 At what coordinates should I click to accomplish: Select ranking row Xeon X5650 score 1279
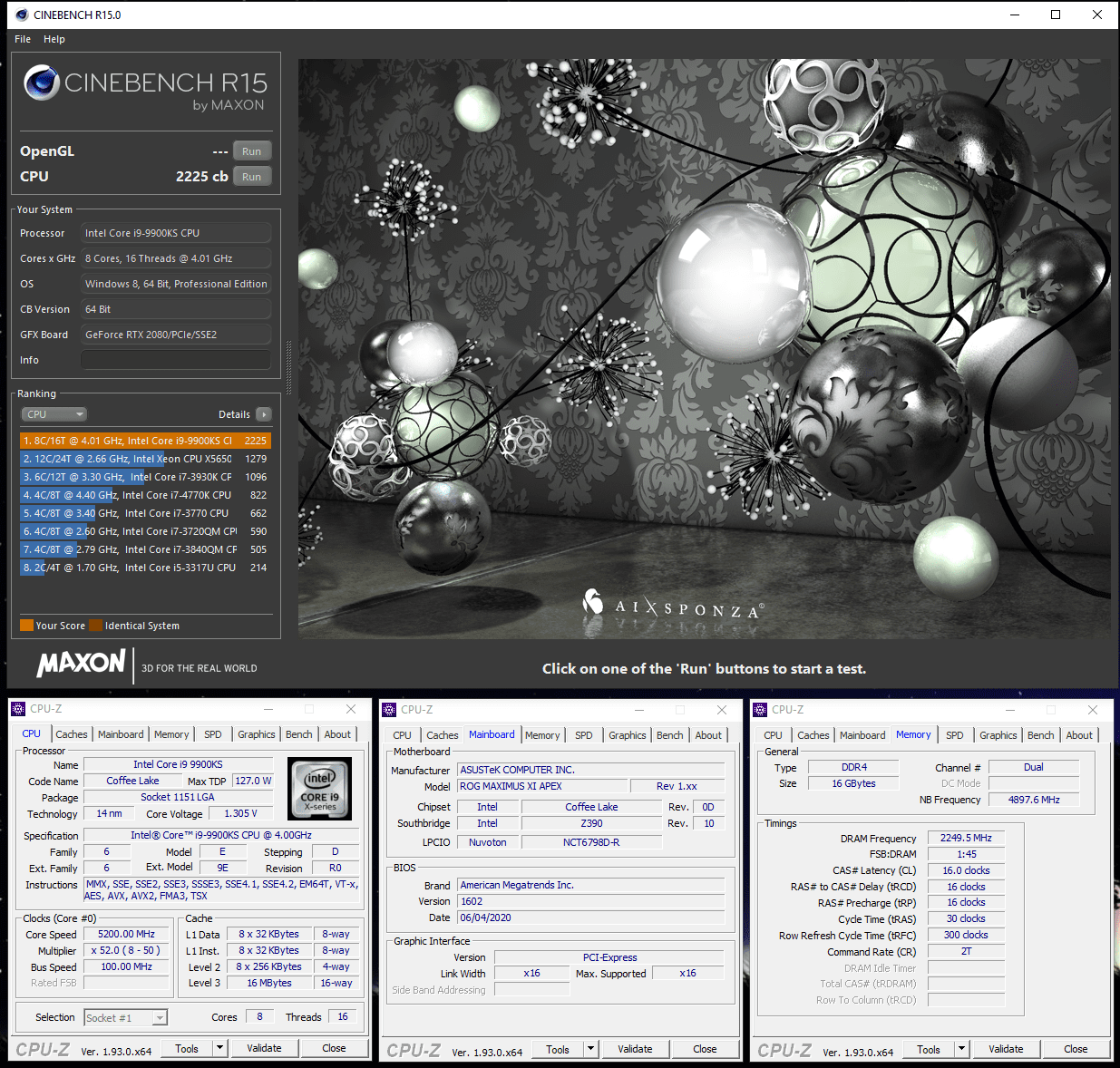coord(145,459)
